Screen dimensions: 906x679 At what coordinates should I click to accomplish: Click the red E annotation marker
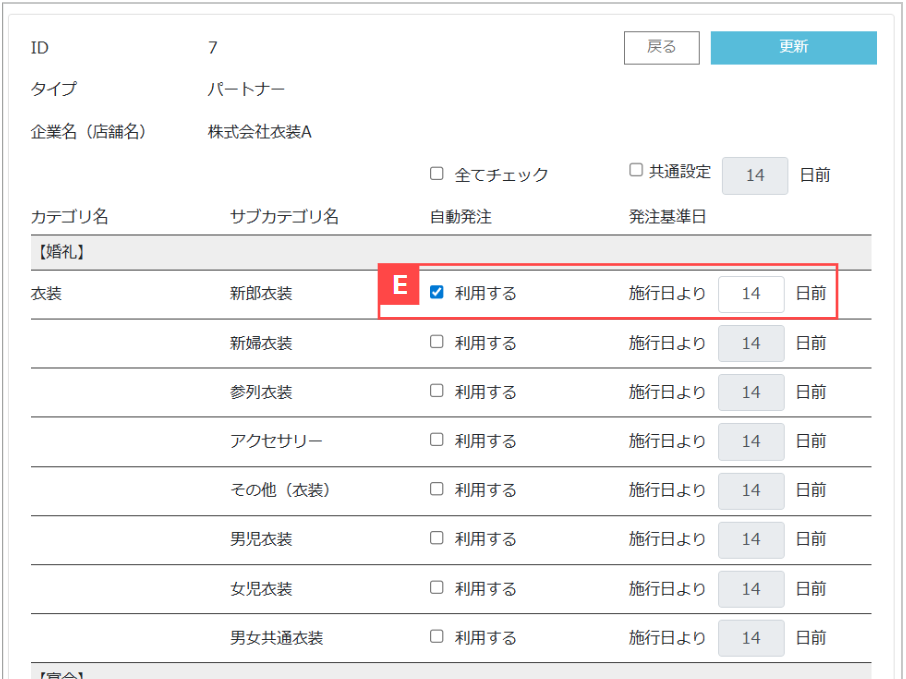(x=400, y=286)
